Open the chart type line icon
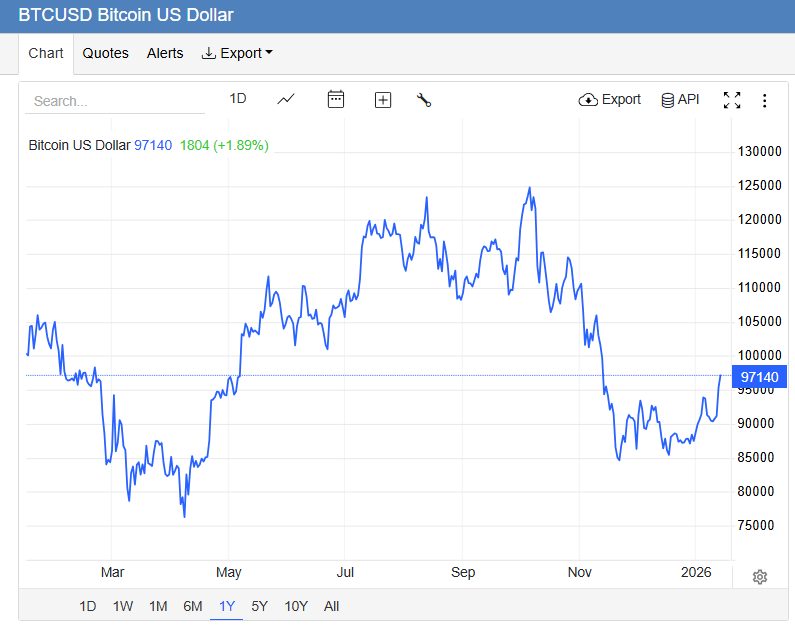The height and width of the screenshot is (629, 795). (x=286, y=99)
